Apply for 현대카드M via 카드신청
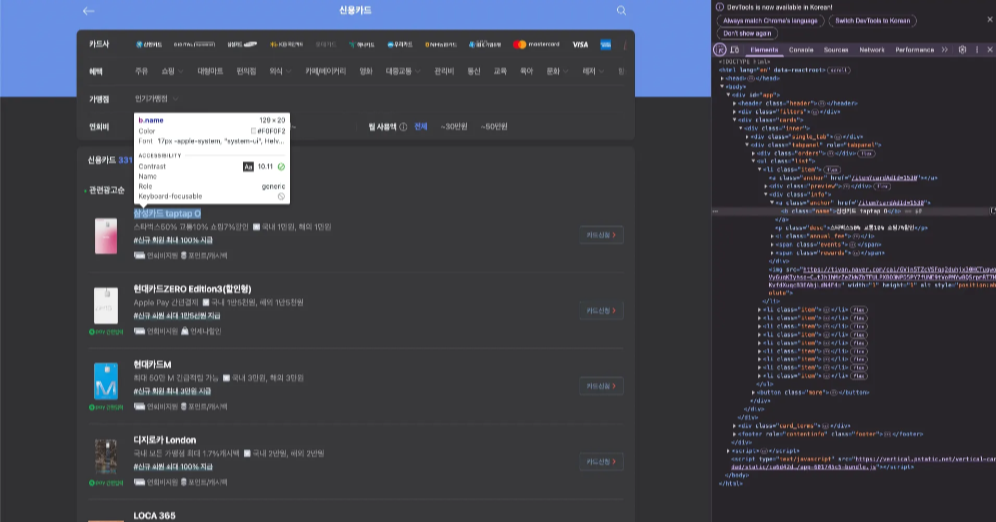The image size is (996, 522). (x=601, y=386)
